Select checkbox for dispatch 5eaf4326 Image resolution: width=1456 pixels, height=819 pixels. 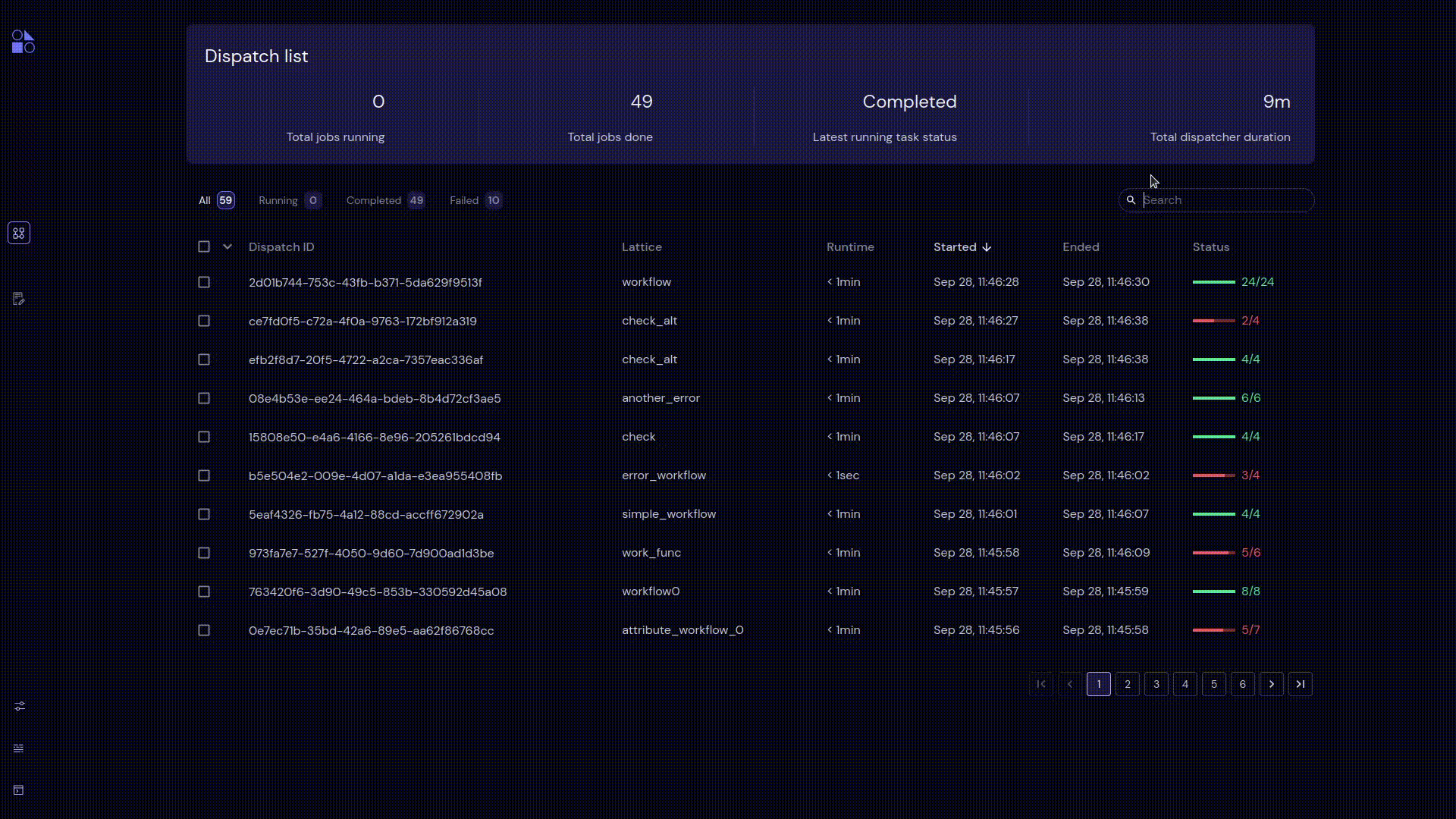click(x=204, y=514)
